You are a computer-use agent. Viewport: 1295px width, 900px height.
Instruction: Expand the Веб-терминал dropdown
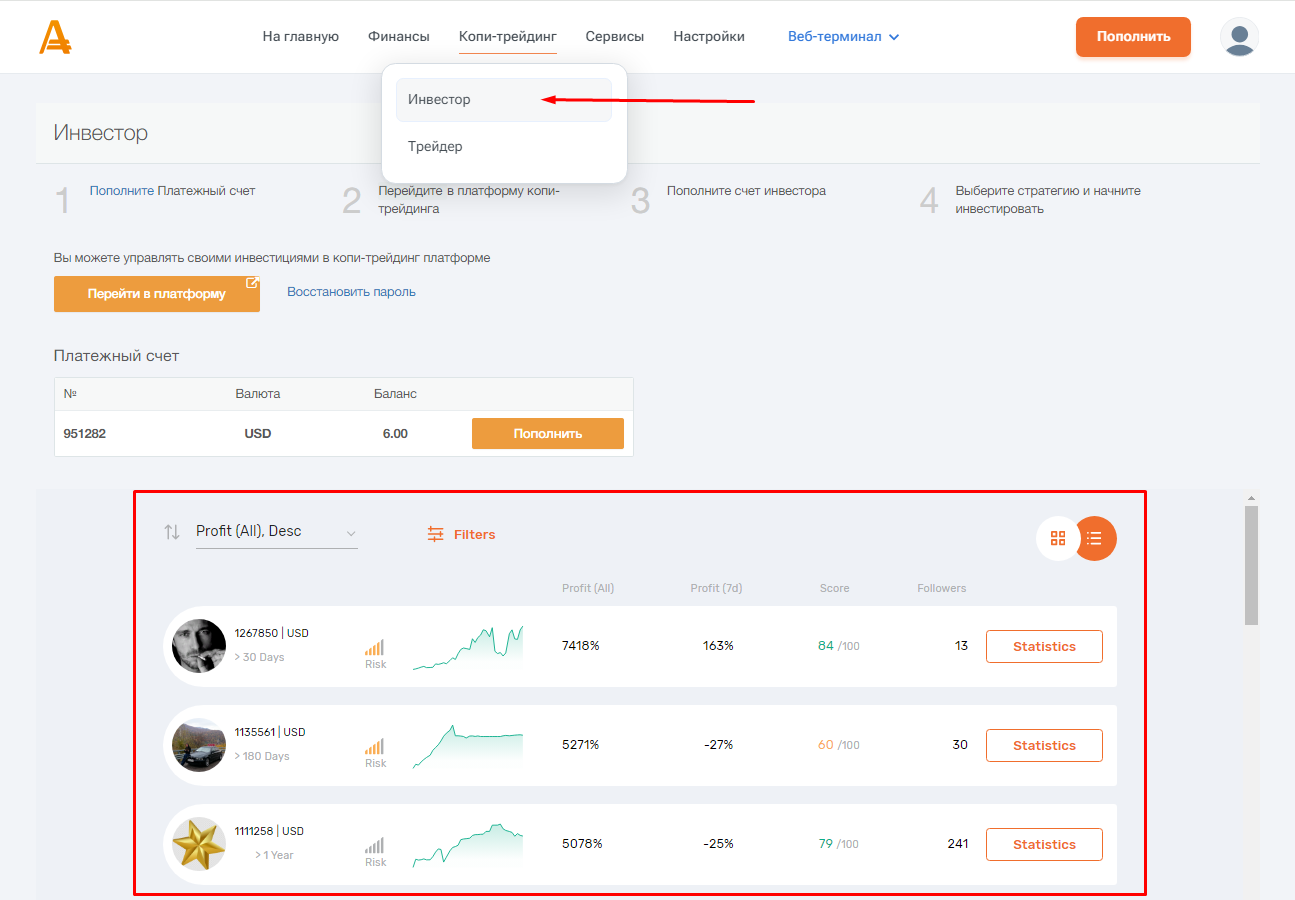[843, 37]
